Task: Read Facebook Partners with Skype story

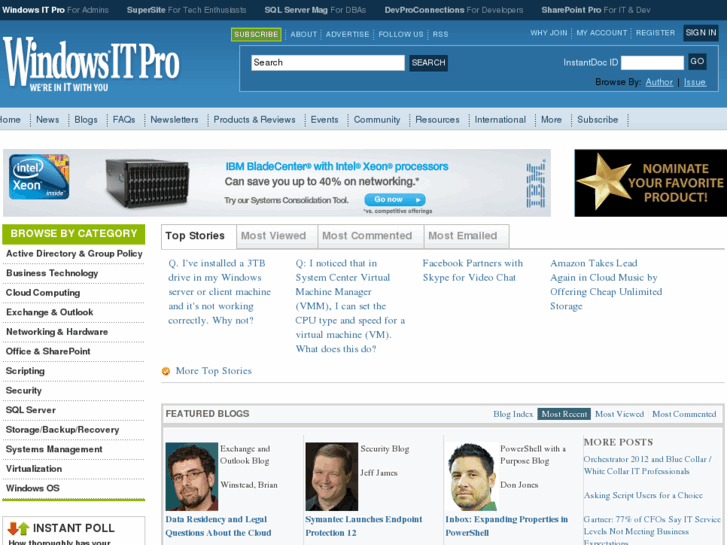Action: coord(472,270)
